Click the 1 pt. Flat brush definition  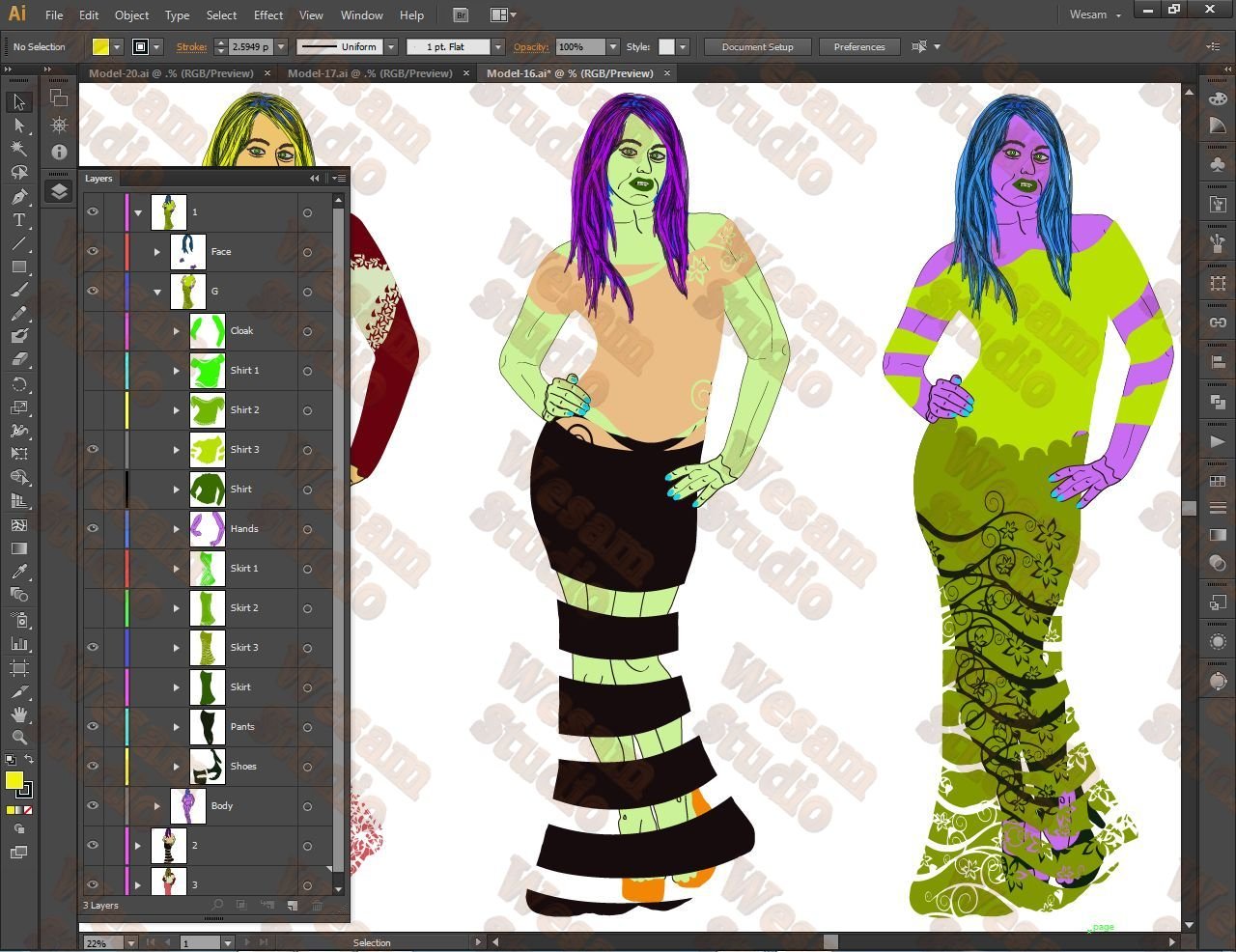pyautogui.click(x=451, y=46)
